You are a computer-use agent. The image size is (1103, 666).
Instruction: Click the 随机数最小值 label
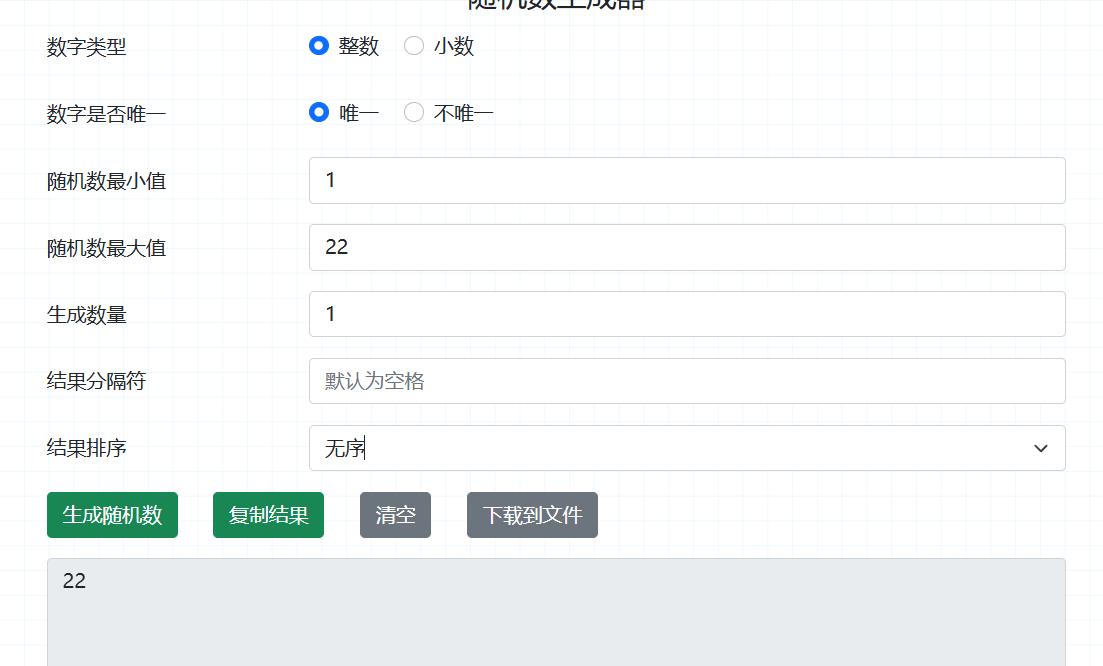point(107,181)
